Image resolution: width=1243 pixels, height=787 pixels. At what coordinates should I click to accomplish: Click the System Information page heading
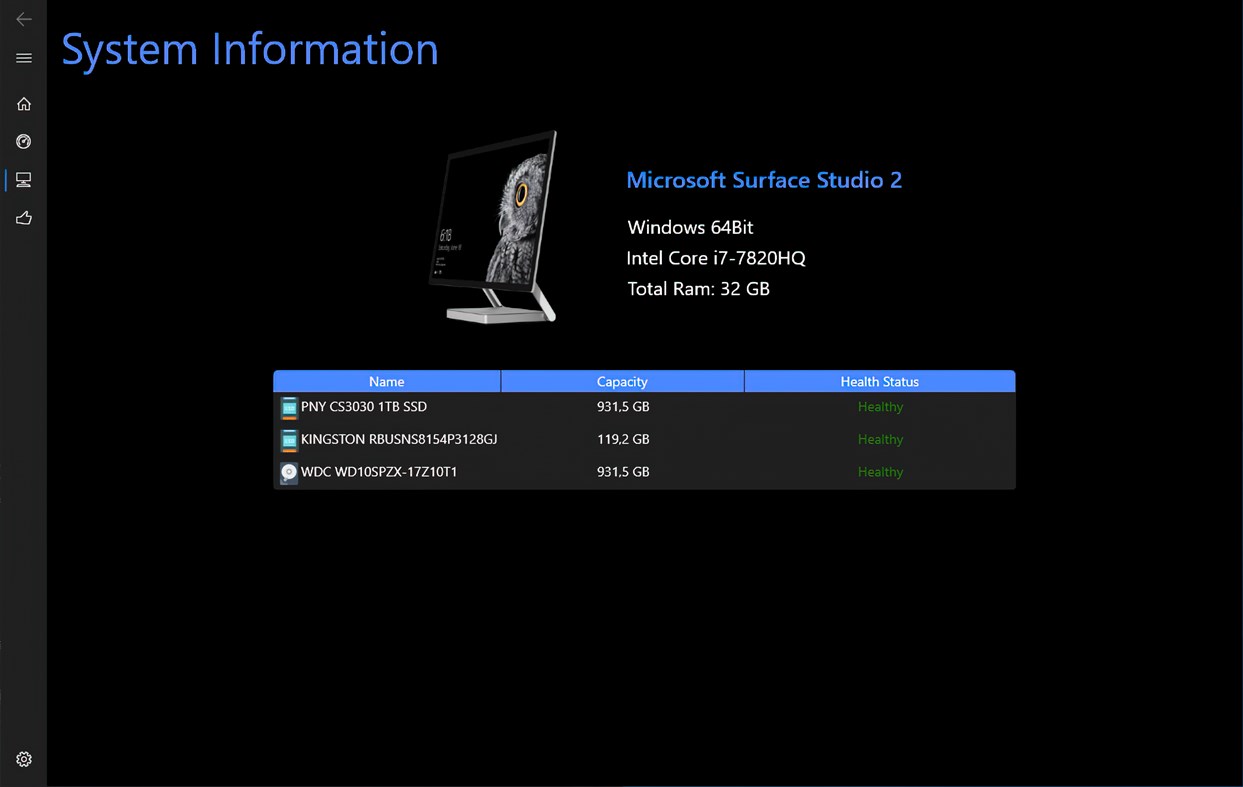(x=250, y=50)
